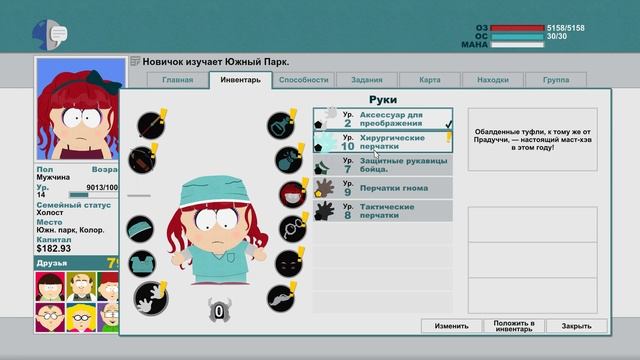Click the Друзья friends header
The height and width of the screenshot is (360, 640).
76,263
